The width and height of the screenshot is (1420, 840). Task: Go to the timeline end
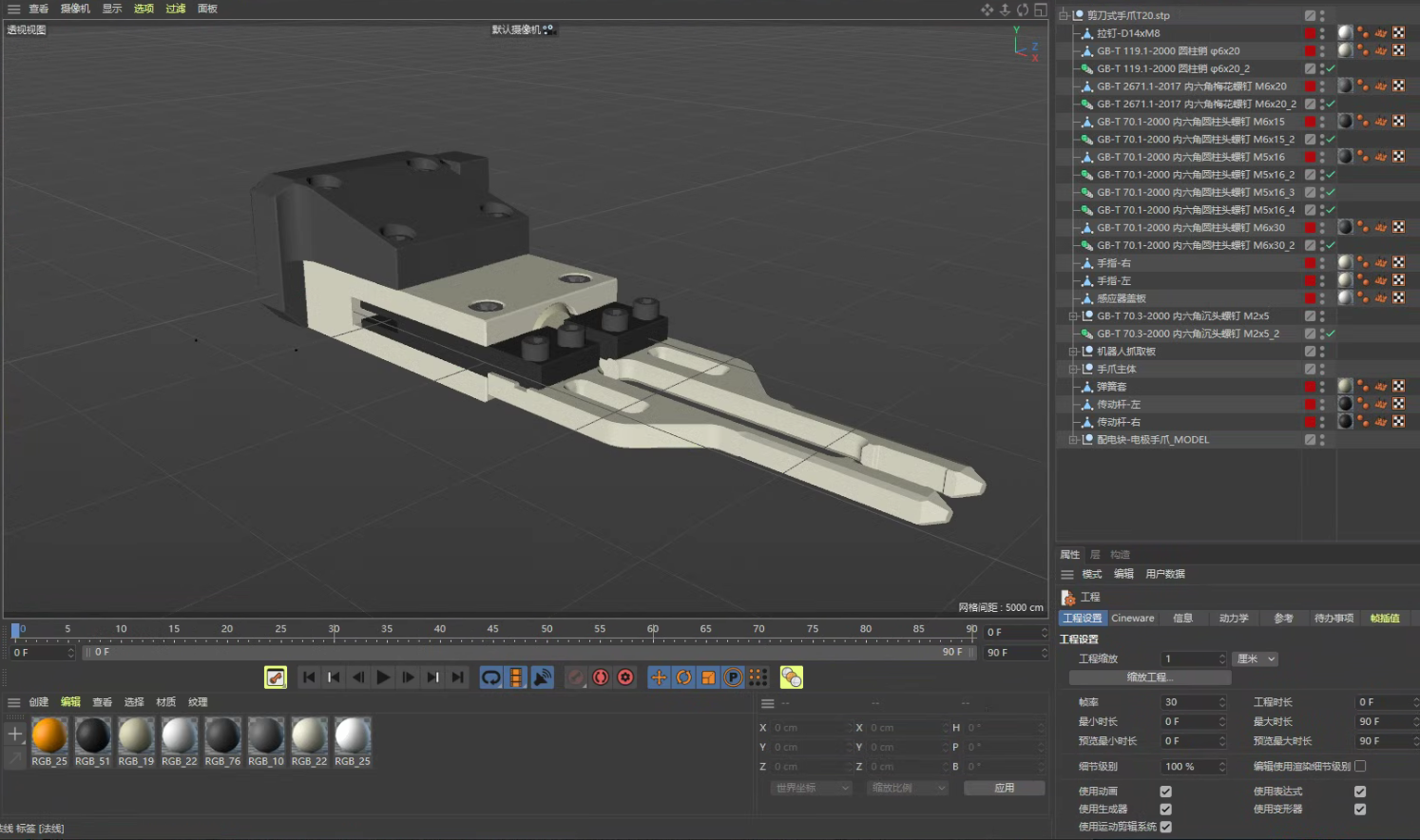coord(458,678)
